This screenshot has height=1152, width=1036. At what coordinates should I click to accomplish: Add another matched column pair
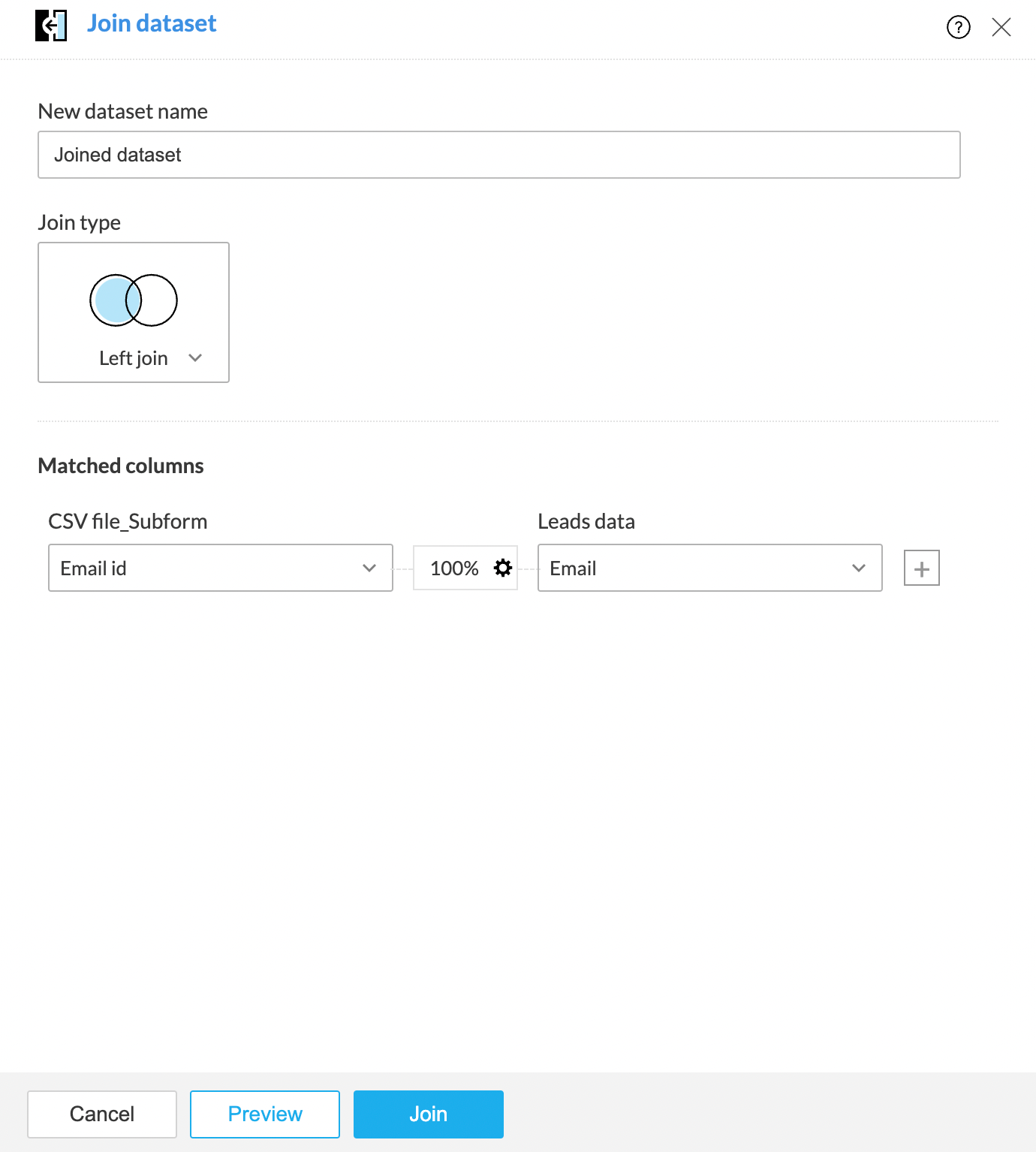[922, 568]
